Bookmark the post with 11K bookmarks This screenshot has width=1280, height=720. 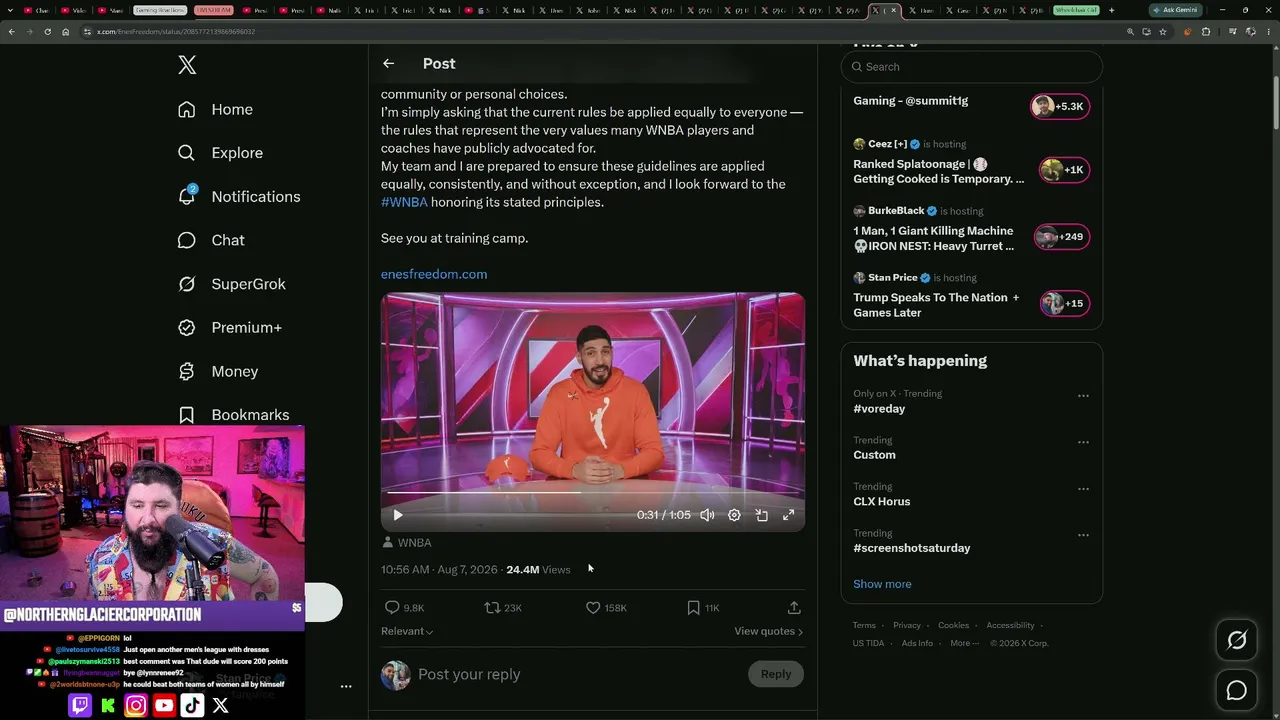coord(693,607)
